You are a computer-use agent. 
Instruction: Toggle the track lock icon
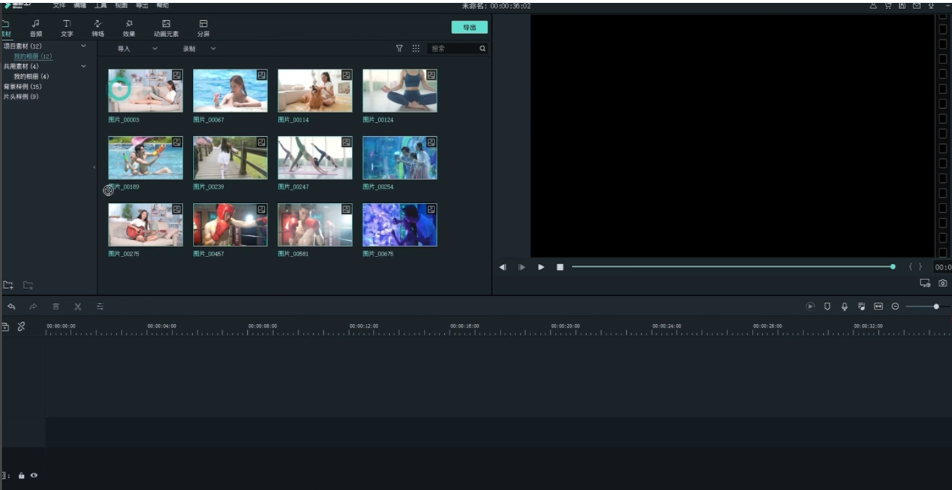pos(21,476)
